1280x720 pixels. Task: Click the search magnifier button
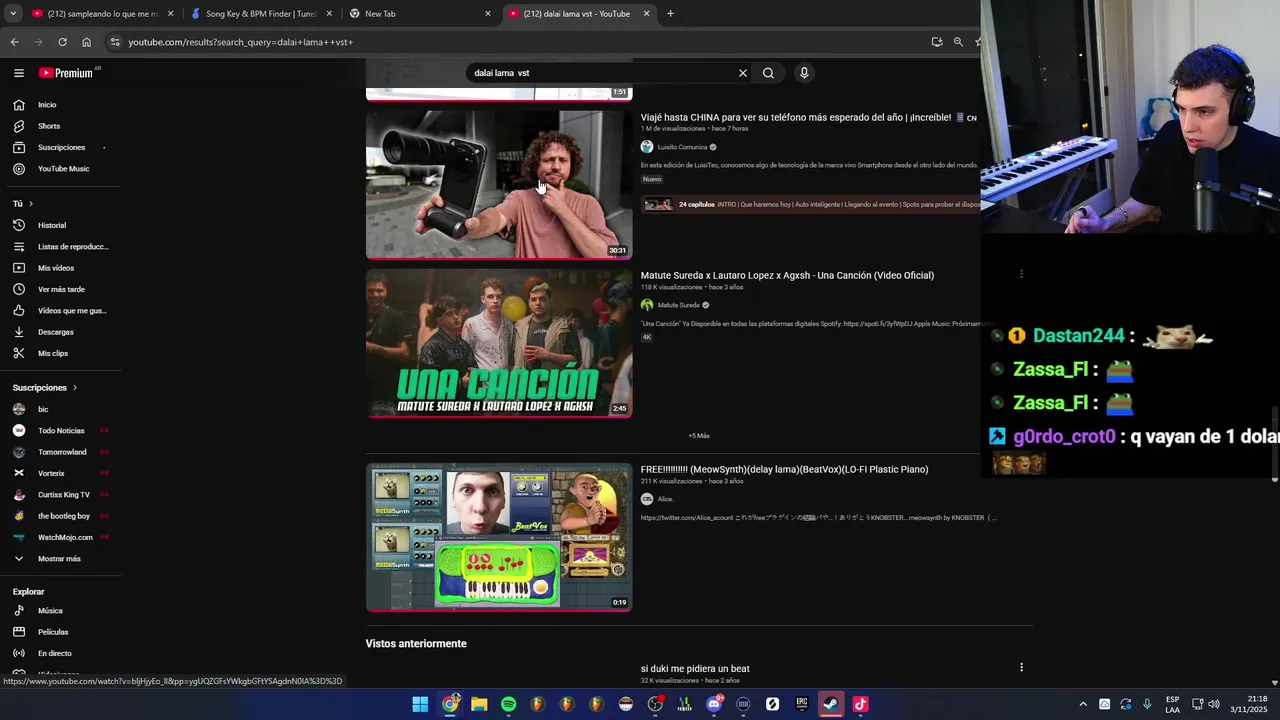point(768,73)
